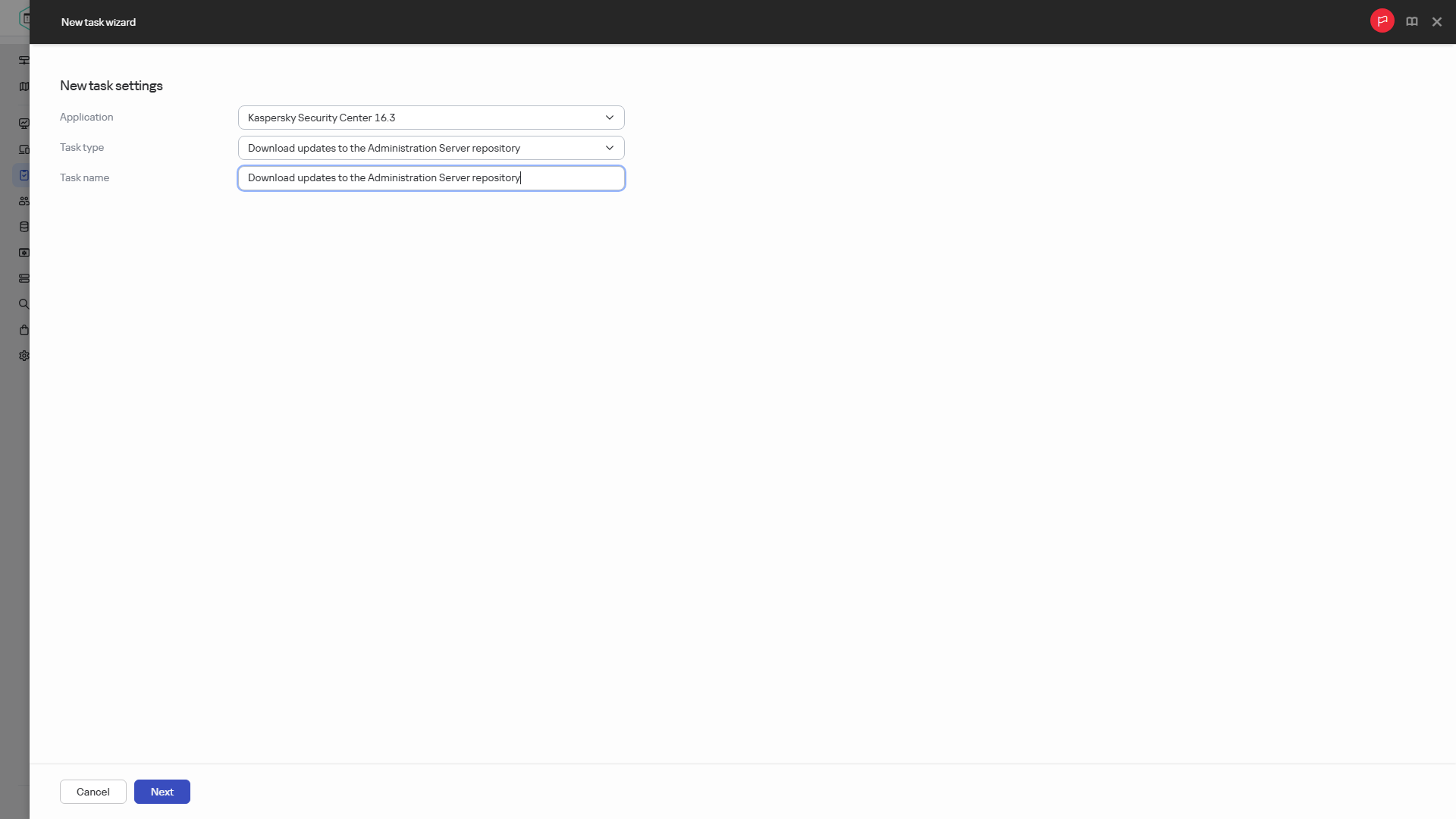Open the help book icon

pyautogui.click(x=1411, y=22)
